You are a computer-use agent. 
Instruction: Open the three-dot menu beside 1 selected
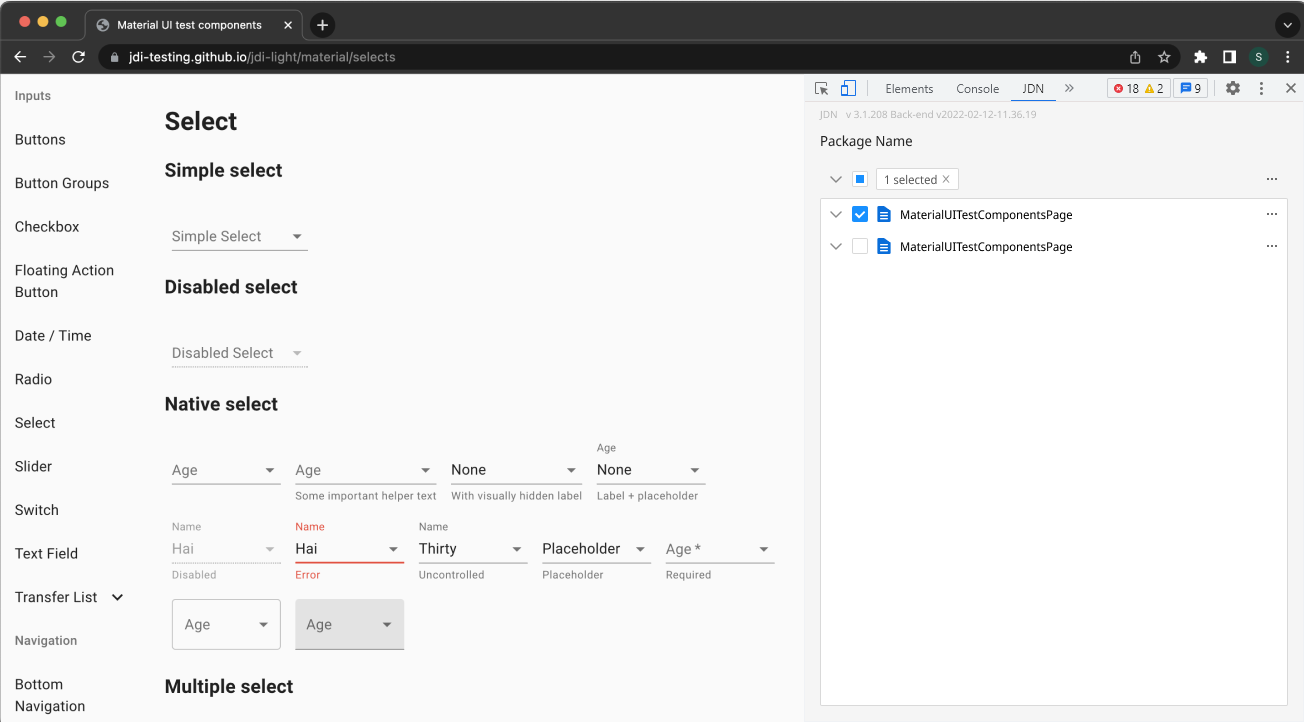(x=1272, y=179)
